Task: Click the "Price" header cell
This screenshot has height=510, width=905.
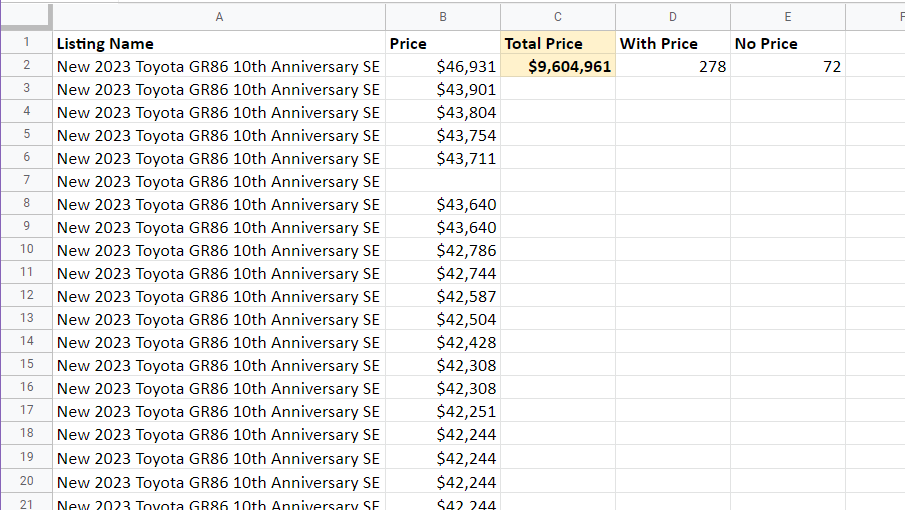Action: click(443, 43)
